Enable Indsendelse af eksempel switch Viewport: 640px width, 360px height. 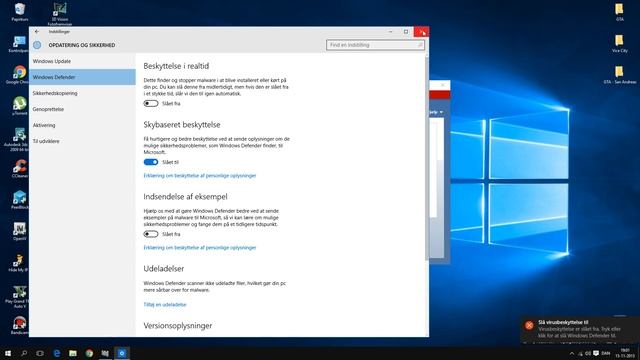tap(151, 234)
